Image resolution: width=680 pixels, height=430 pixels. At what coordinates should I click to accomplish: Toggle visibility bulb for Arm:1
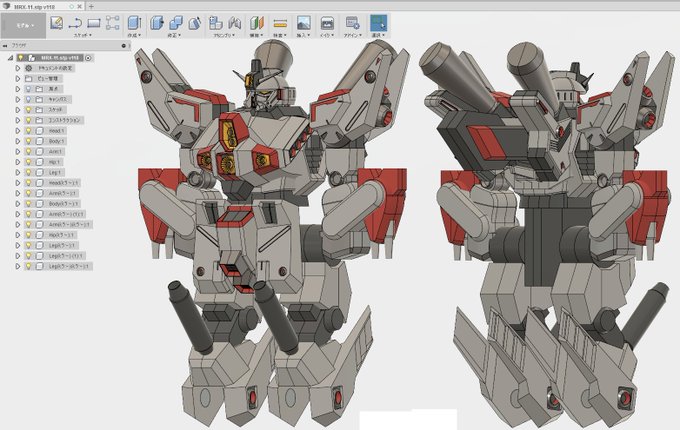coord(29,151)
